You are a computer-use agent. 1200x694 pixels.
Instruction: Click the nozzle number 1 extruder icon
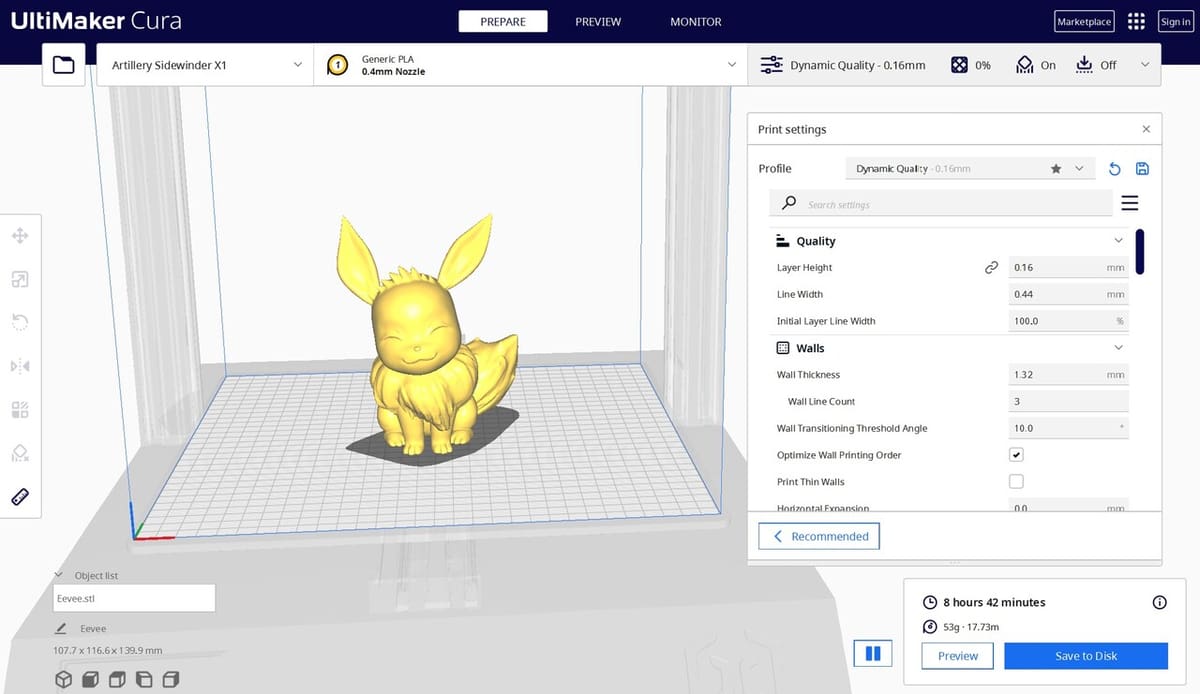[338, 65]
